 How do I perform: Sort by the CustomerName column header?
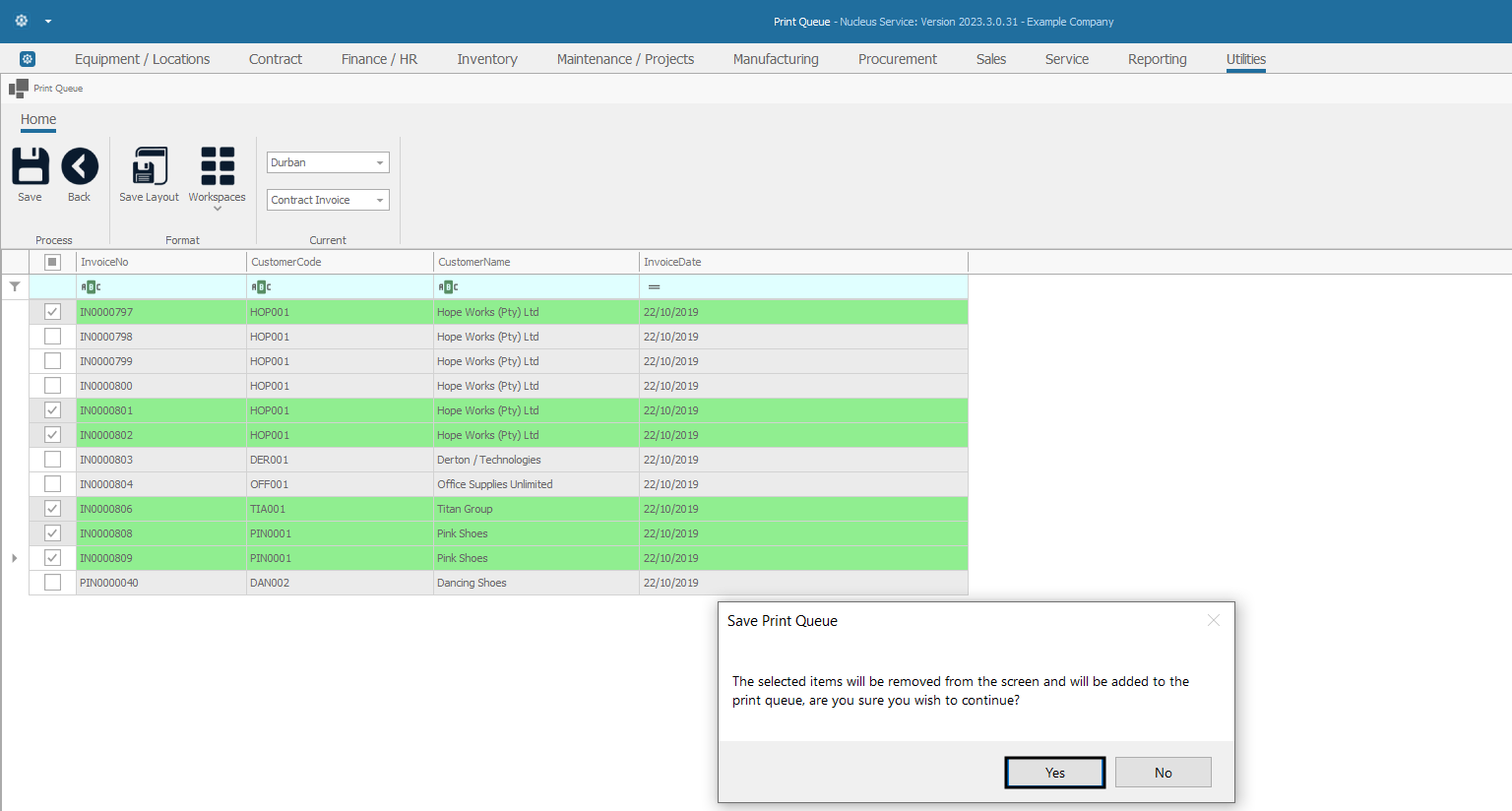click(536, 262)
